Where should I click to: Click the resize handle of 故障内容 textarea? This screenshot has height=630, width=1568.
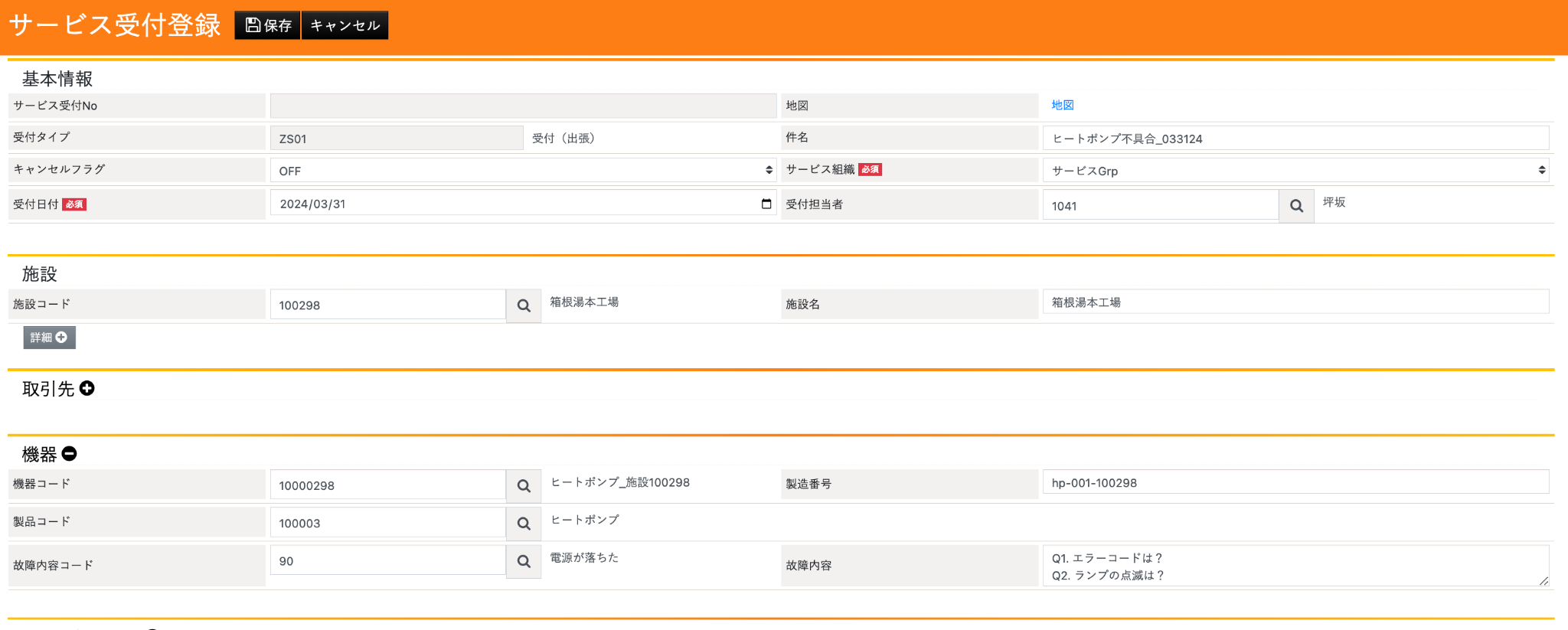coord(1543,582)
